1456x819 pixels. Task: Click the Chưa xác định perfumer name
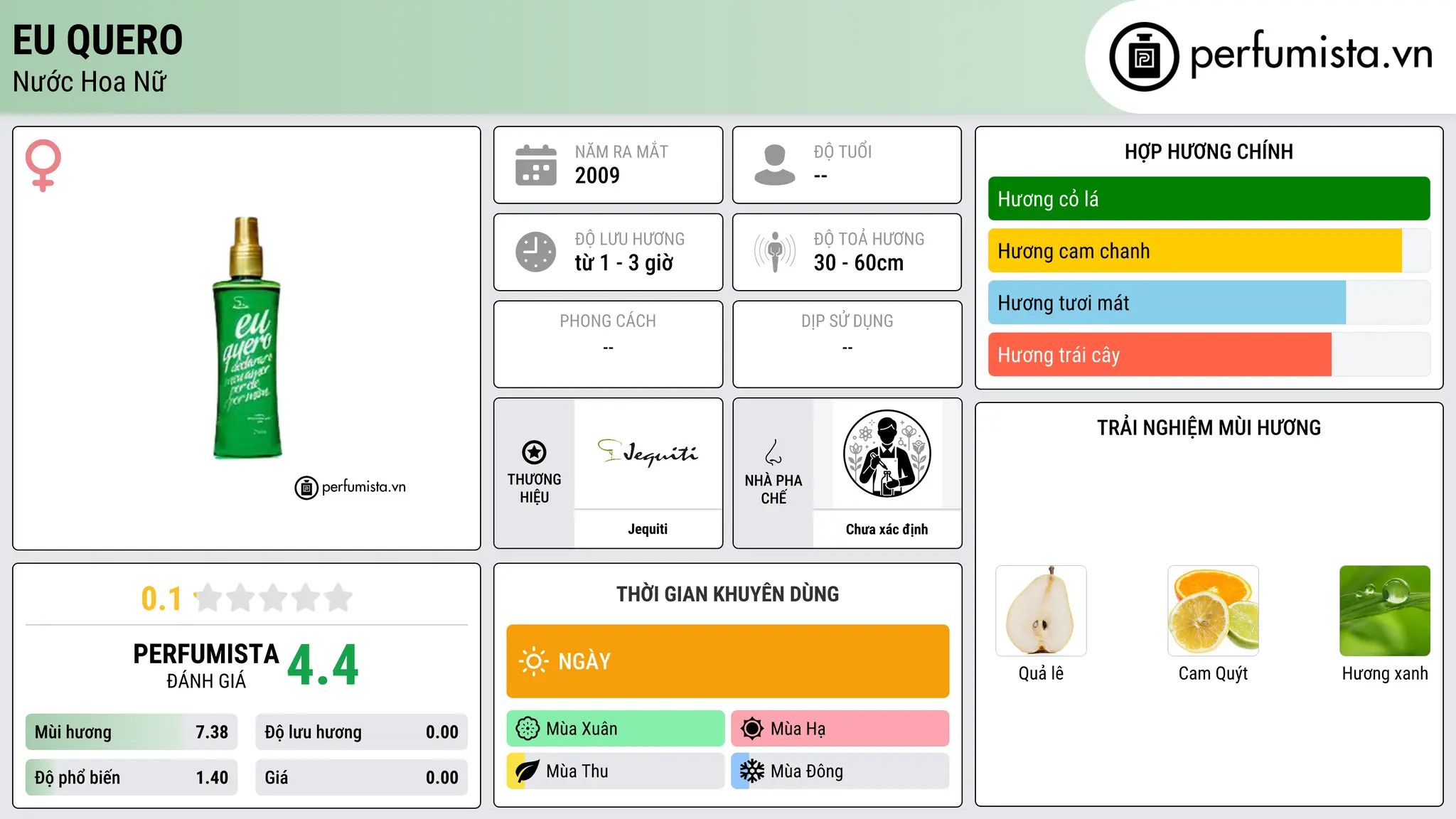[887, 529]
